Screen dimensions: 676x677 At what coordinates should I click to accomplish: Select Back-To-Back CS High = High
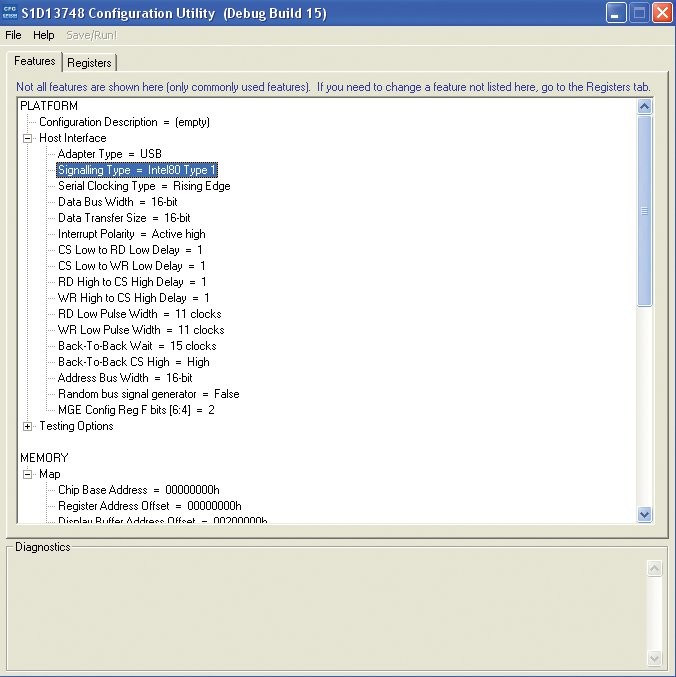click(x=133, y=362)
